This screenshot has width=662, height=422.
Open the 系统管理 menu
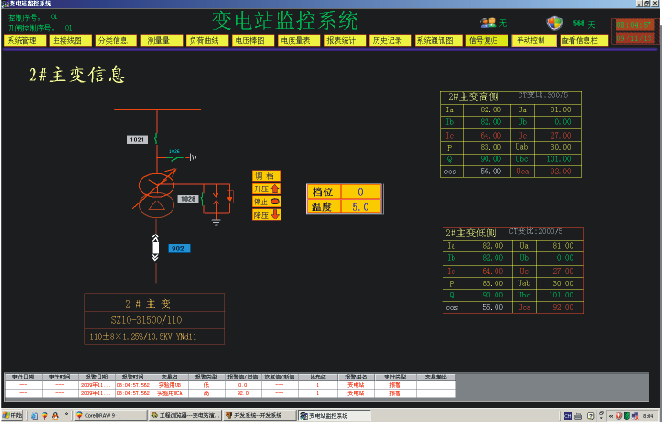(x=21, y=41)
